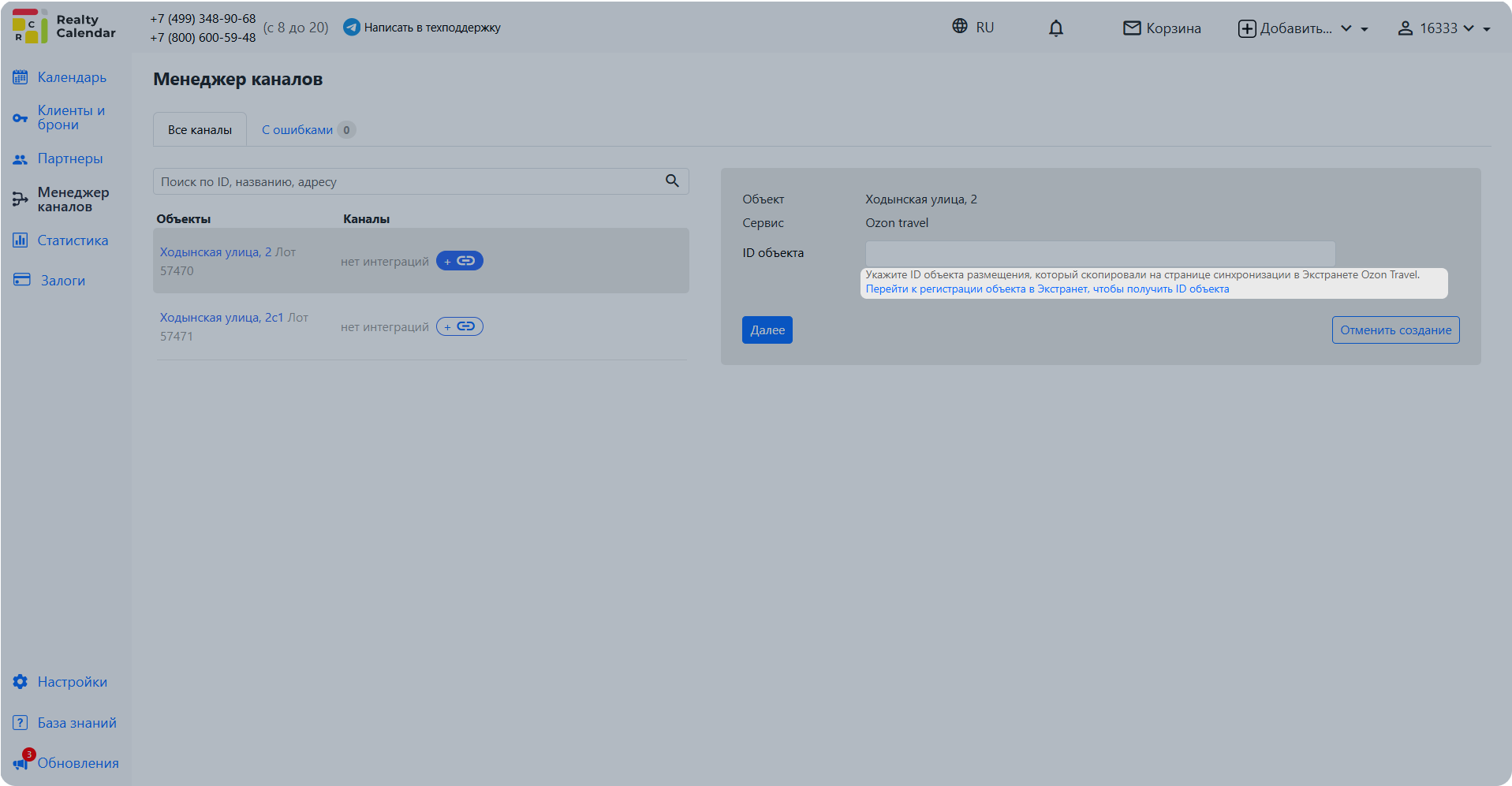Add integration link for Ходынская улица, 2с1
This screenshot has height=786, width=1512.
[460, 326]
